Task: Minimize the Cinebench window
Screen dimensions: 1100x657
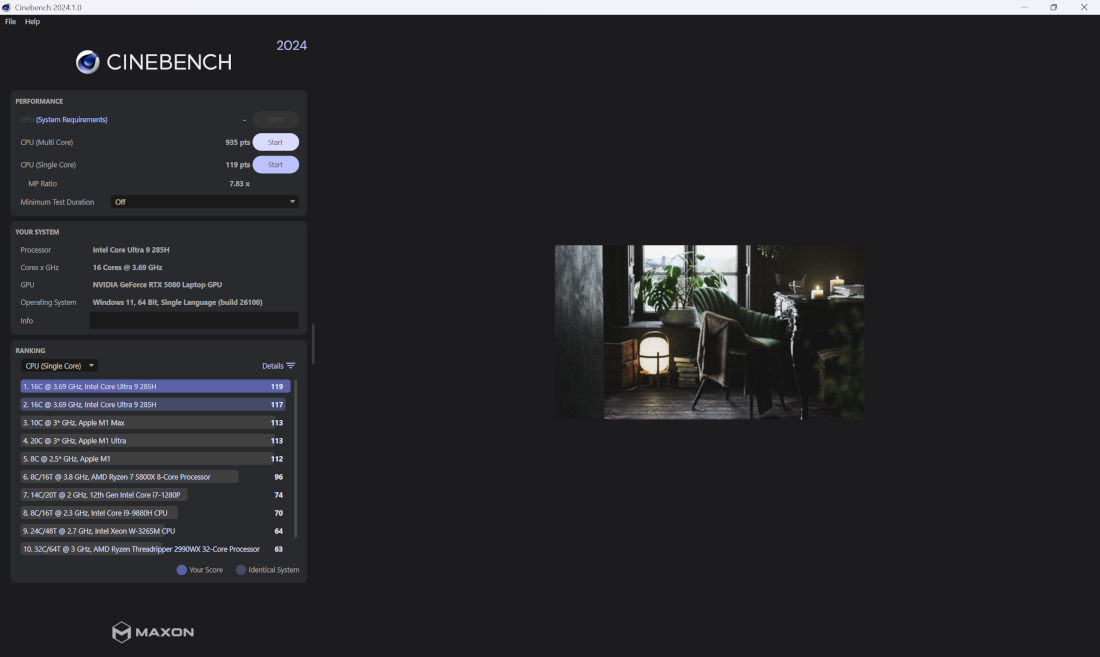Action: [1023, 7]
